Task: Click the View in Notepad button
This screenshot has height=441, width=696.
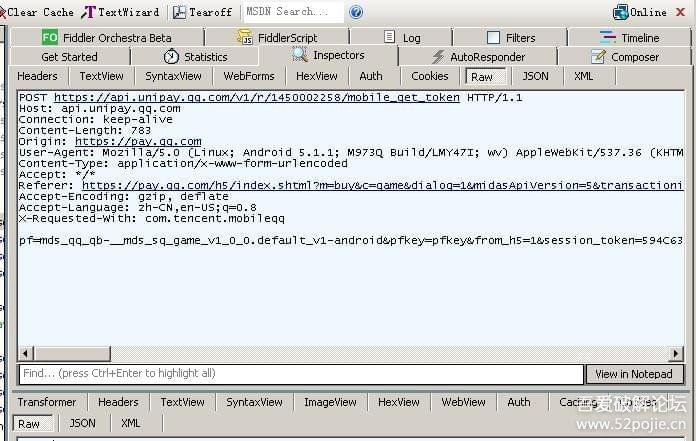Action: point(634,374)
